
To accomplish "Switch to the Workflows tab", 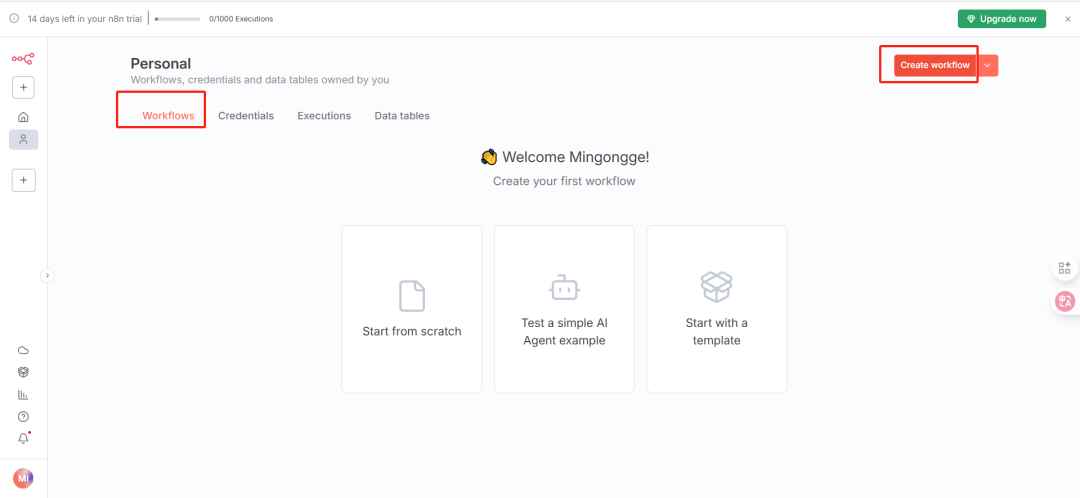I will click(168, 116).
